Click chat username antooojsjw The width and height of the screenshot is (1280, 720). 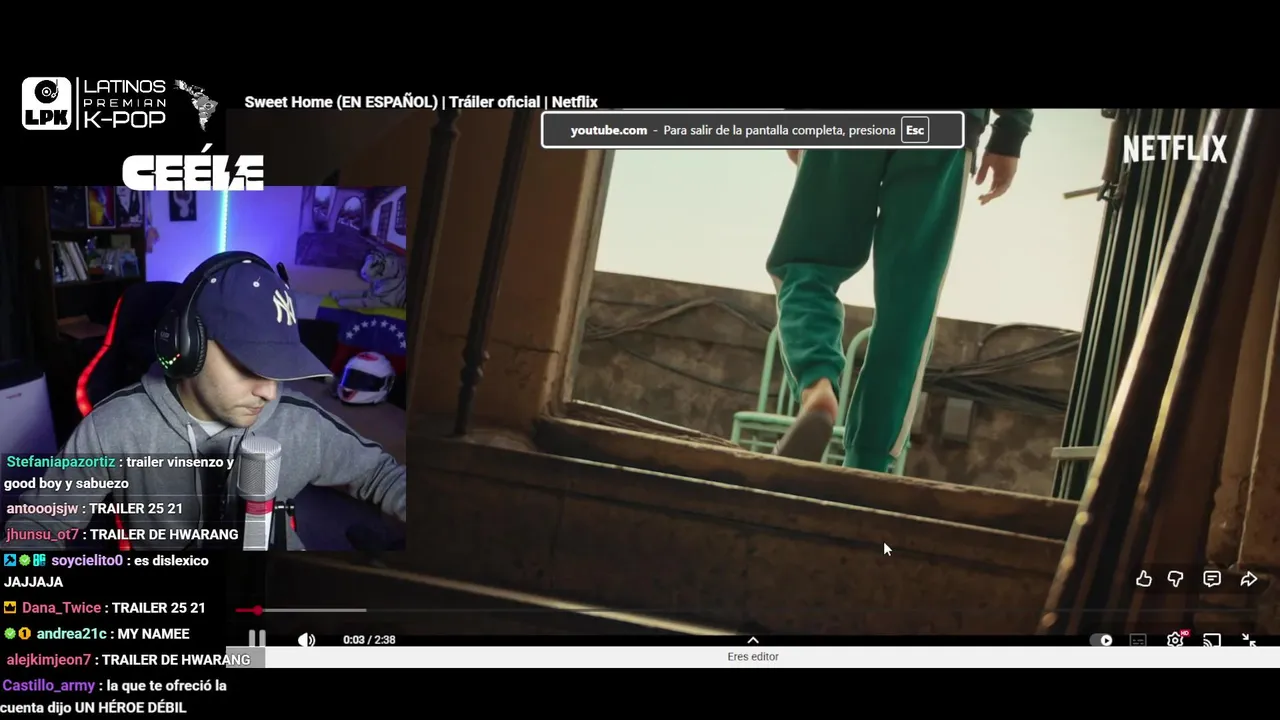42,508
